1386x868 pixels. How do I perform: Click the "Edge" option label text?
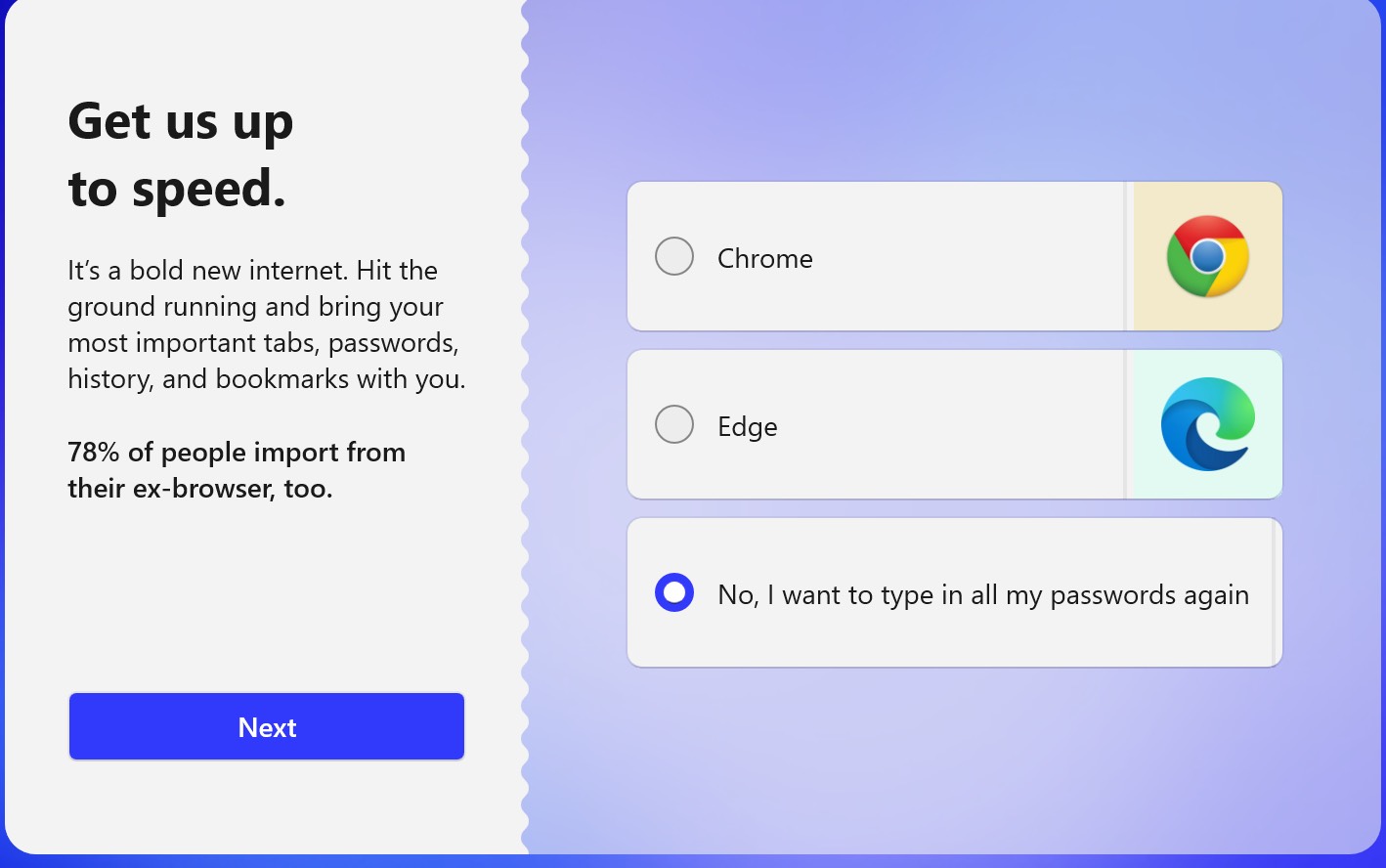pos(747,426)
